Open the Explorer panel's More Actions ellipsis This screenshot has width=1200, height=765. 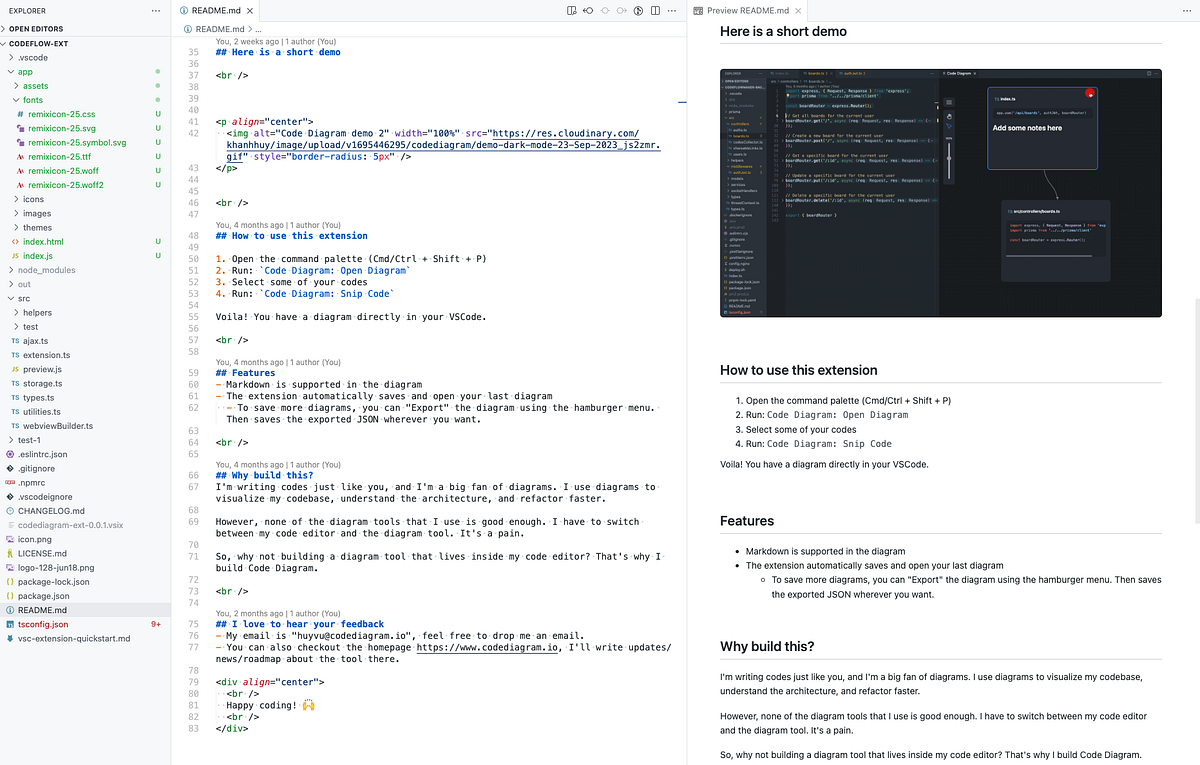pos(155,10)
